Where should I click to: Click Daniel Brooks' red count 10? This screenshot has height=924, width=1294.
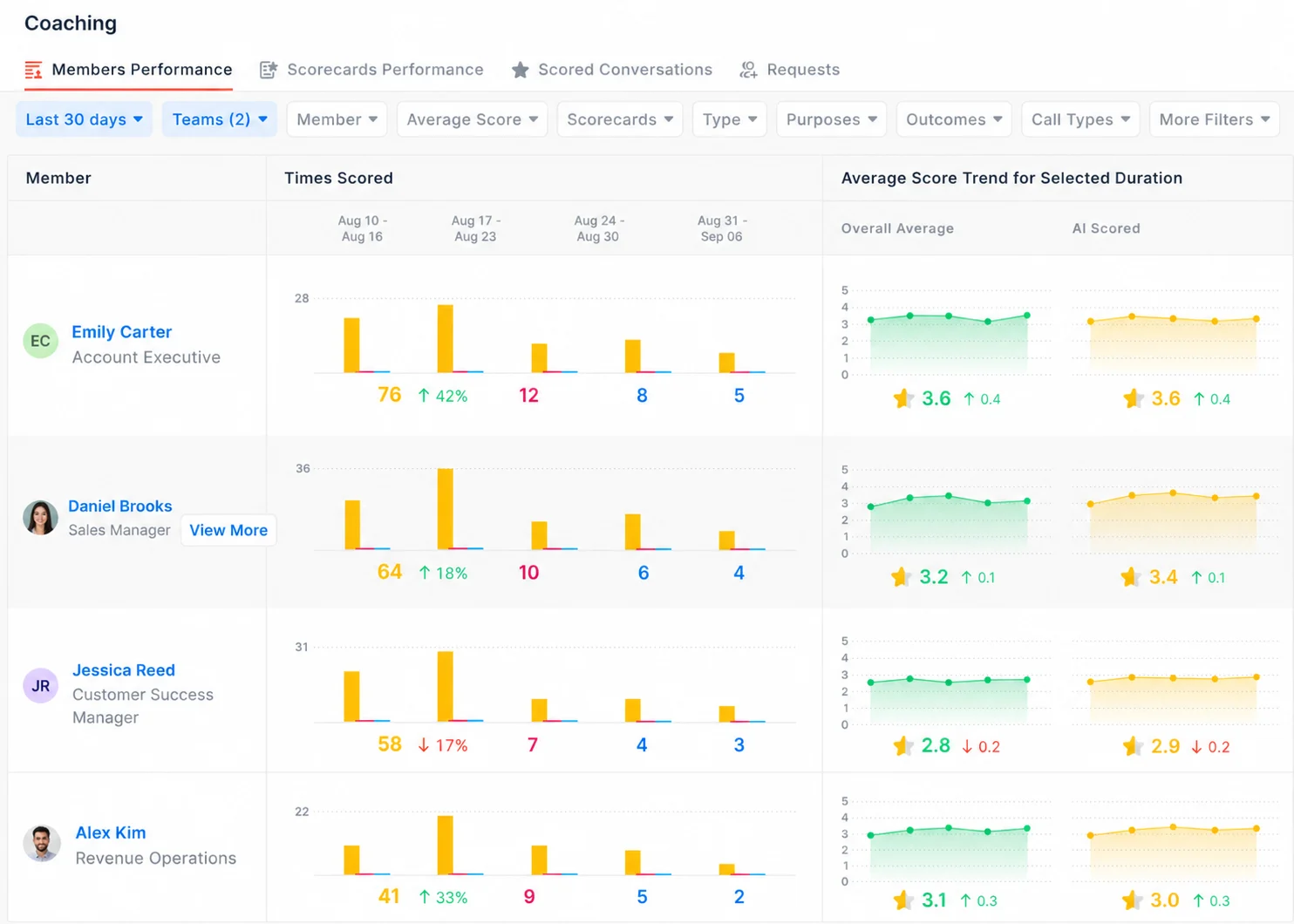(x=528, y=573)
